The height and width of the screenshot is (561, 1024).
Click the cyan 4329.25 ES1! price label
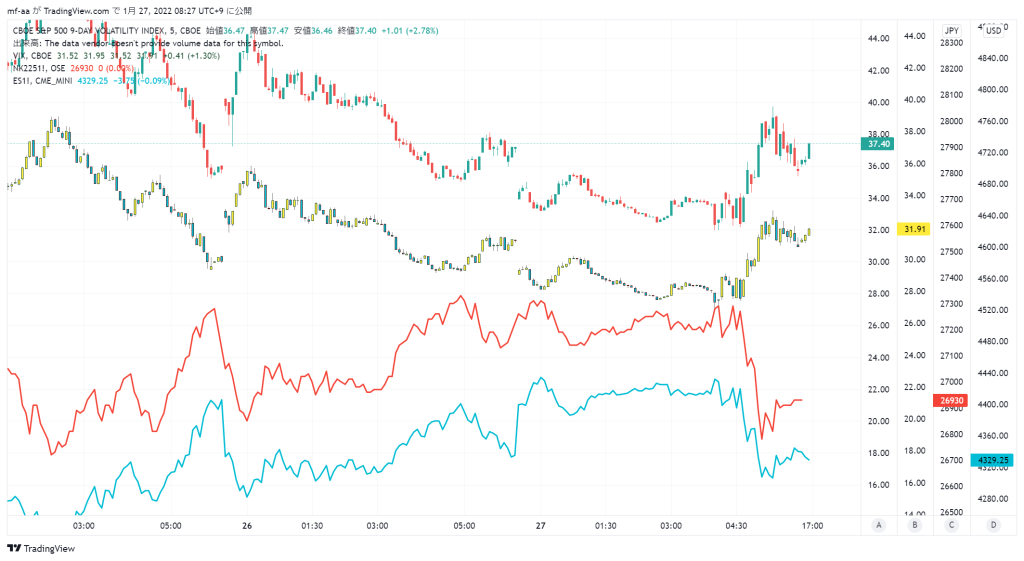993,460
